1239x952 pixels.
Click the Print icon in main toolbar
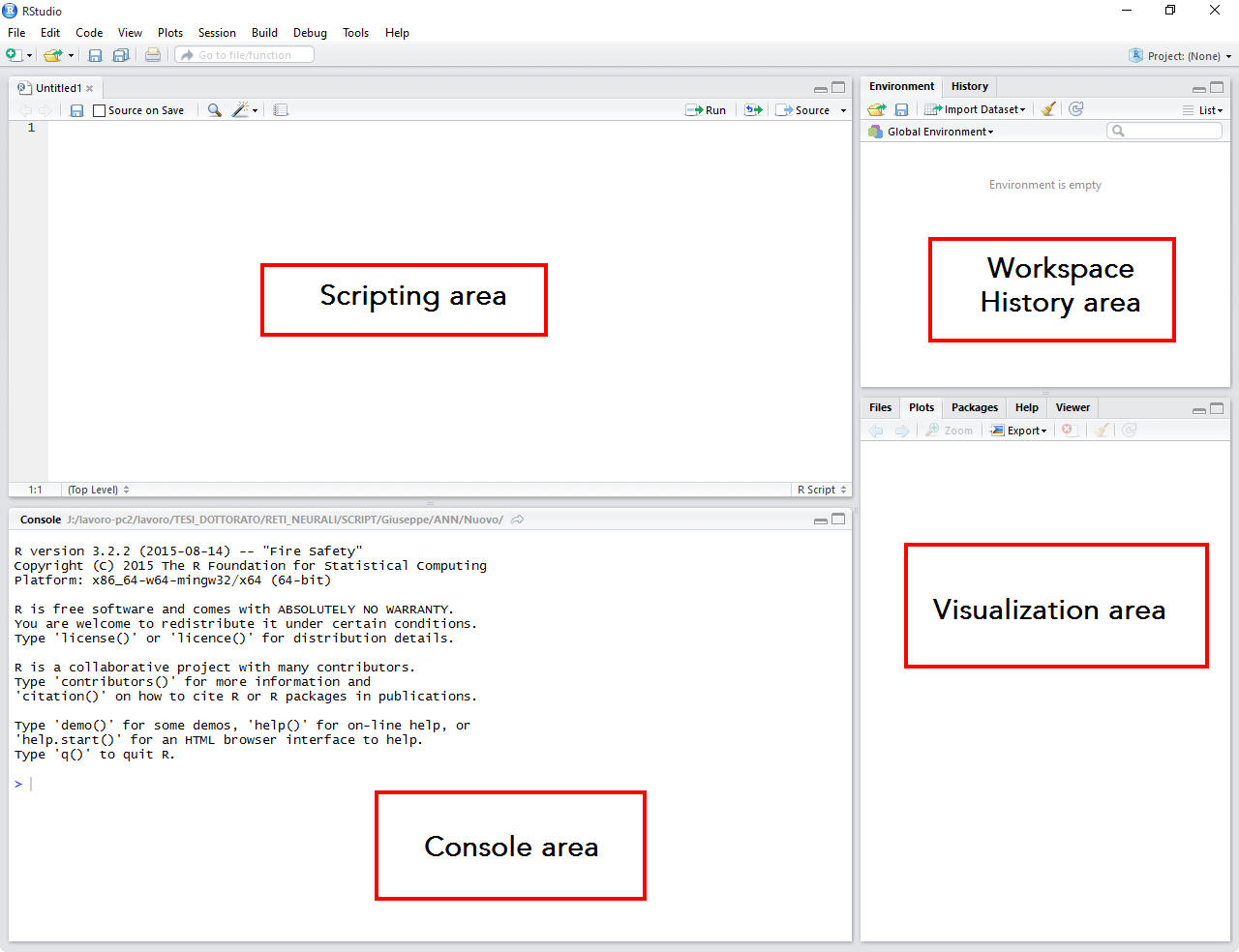point(153,55)
